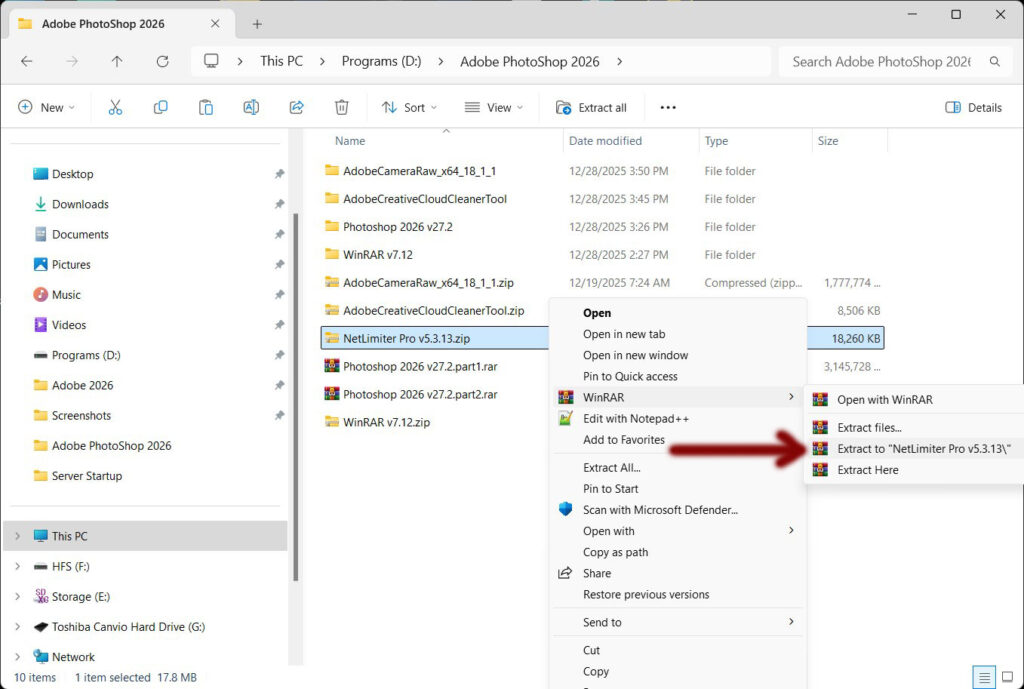Expand the This PC tree node
1024x689 pixels.
[17, 536]
